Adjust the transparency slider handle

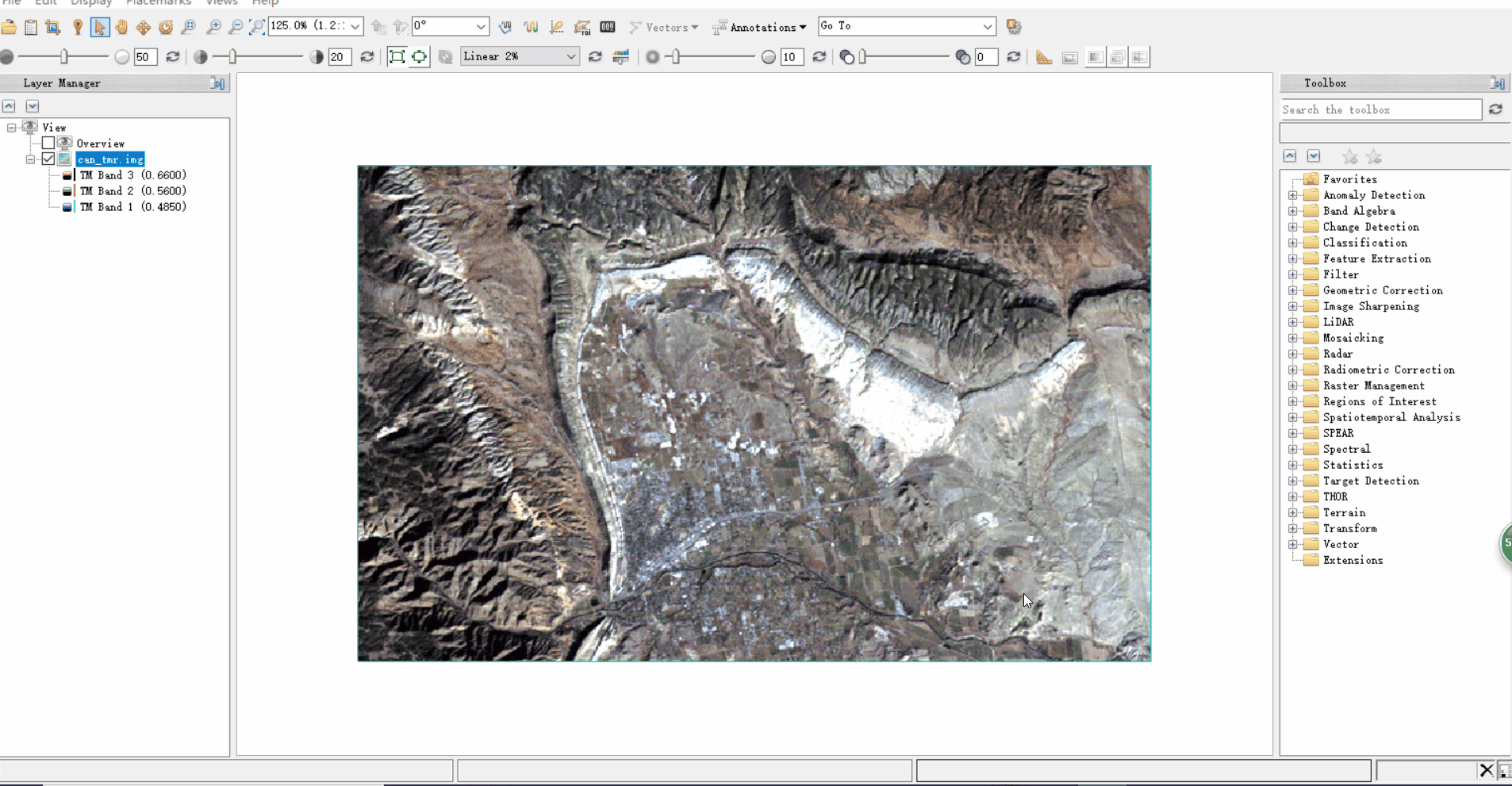(862, 56)
